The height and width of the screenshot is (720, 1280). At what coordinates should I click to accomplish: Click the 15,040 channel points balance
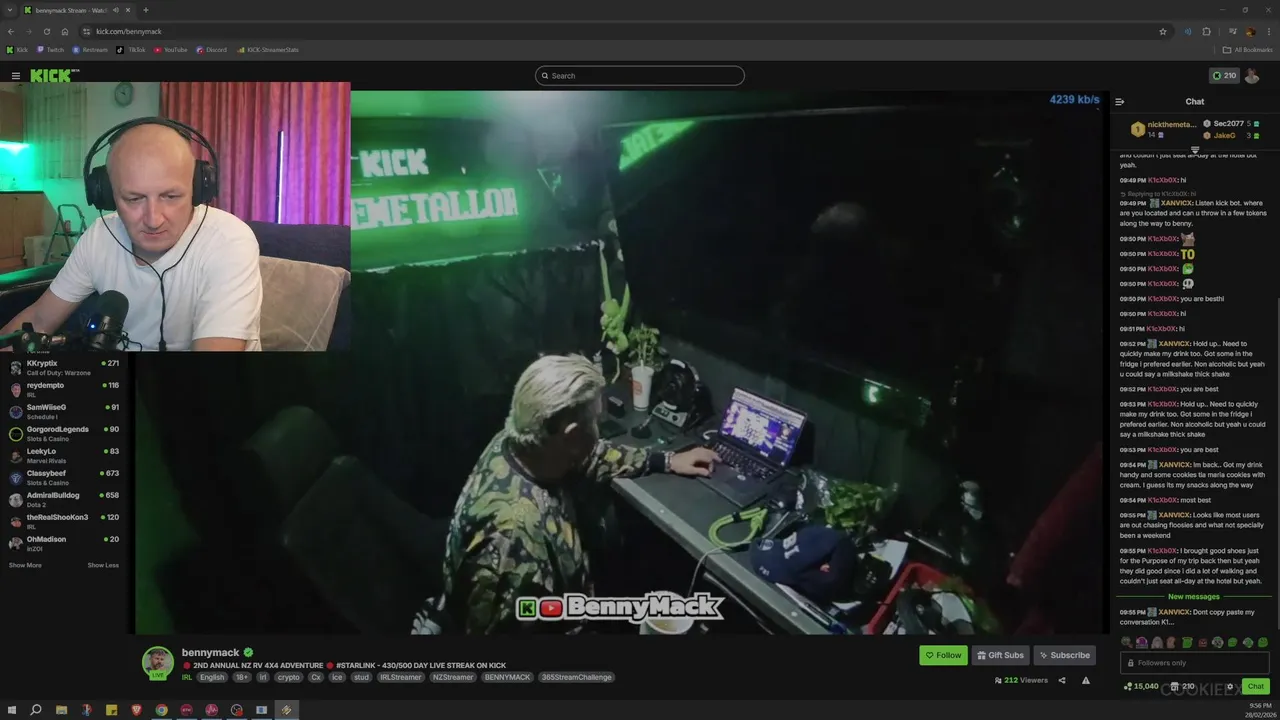click(x=1141, y=686)
